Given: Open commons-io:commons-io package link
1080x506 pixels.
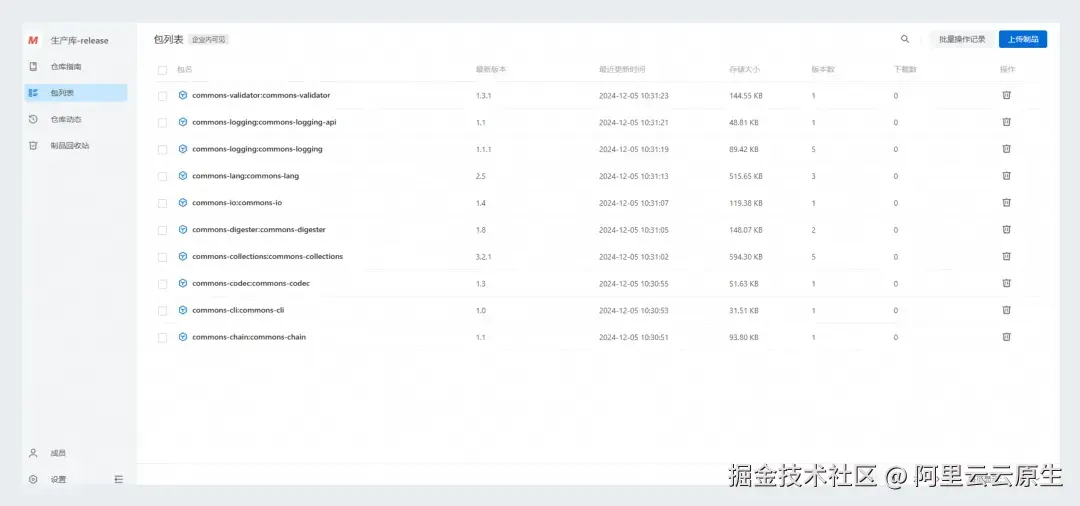Looking at the screenshot, I should coord(237,202).
